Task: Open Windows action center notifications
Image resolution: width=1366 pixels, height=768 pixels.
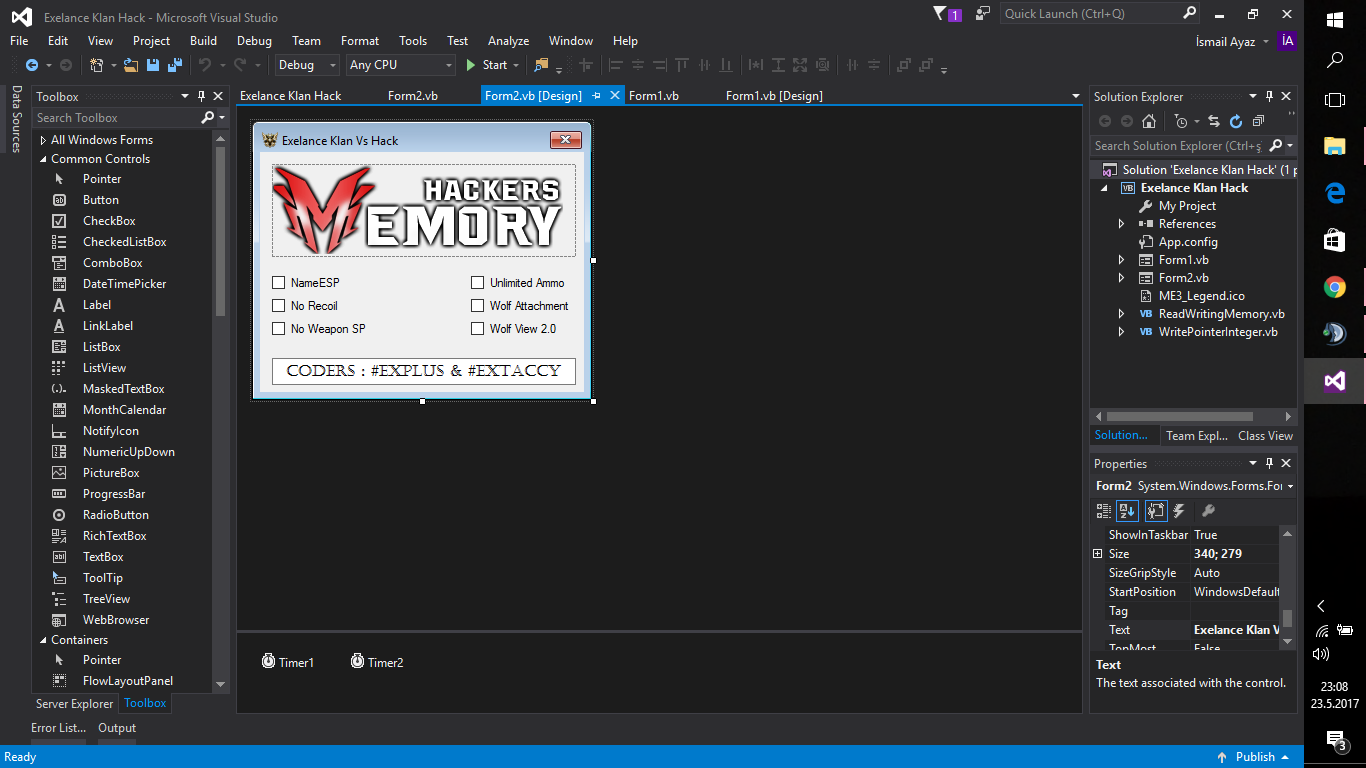Action: click(x=1336, y=741)
